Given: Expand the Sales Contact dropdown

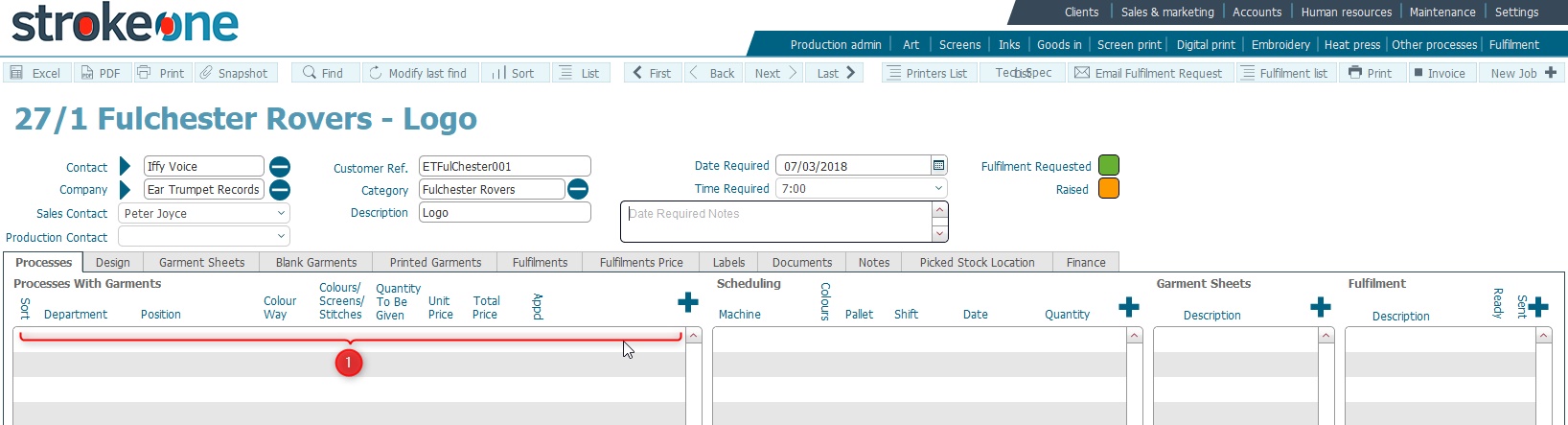Looking at the screenshot, I should pyautogui.click(x=281, y=213).
